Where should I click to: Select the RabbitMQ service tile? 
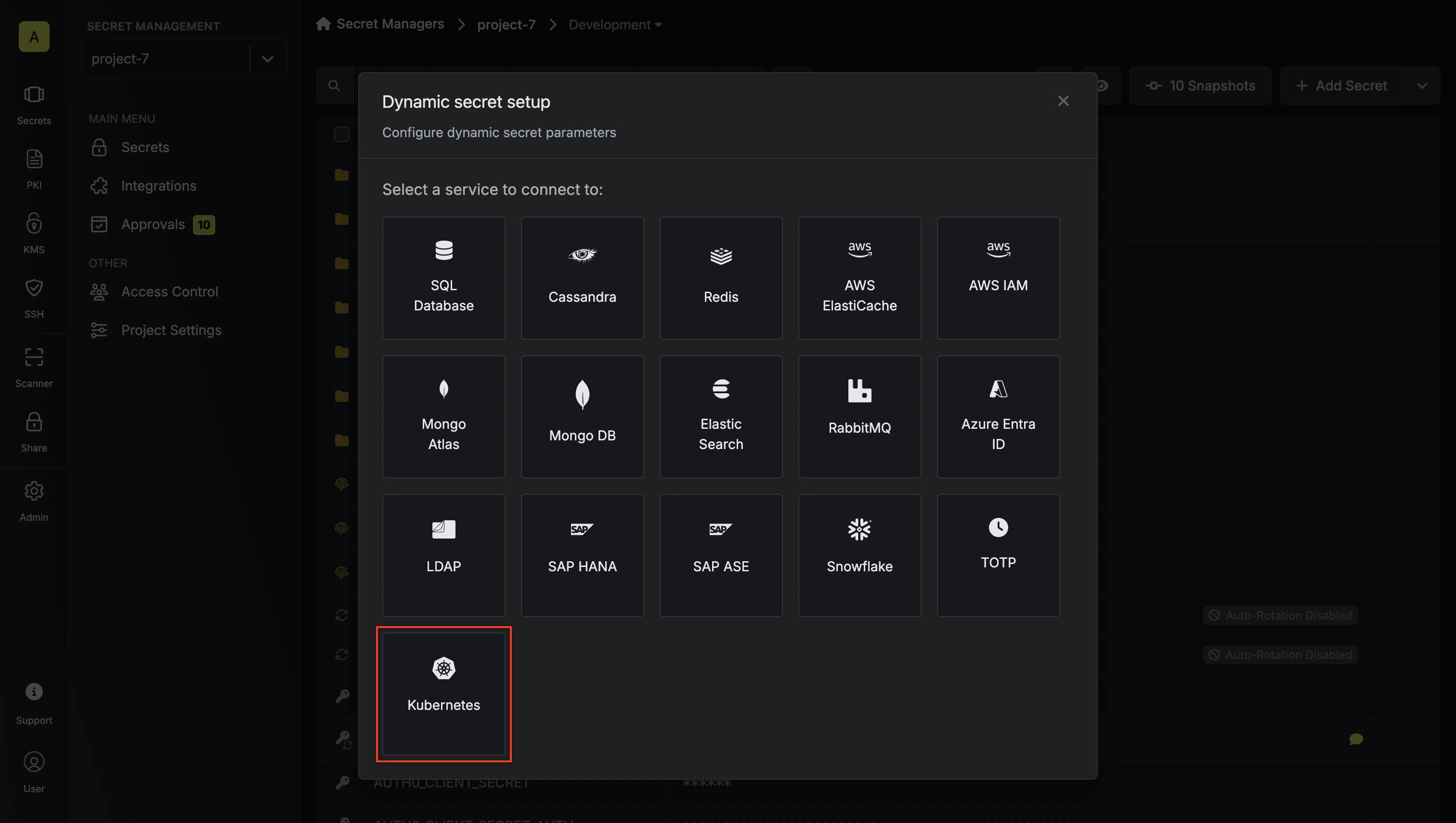pos(859,417)
